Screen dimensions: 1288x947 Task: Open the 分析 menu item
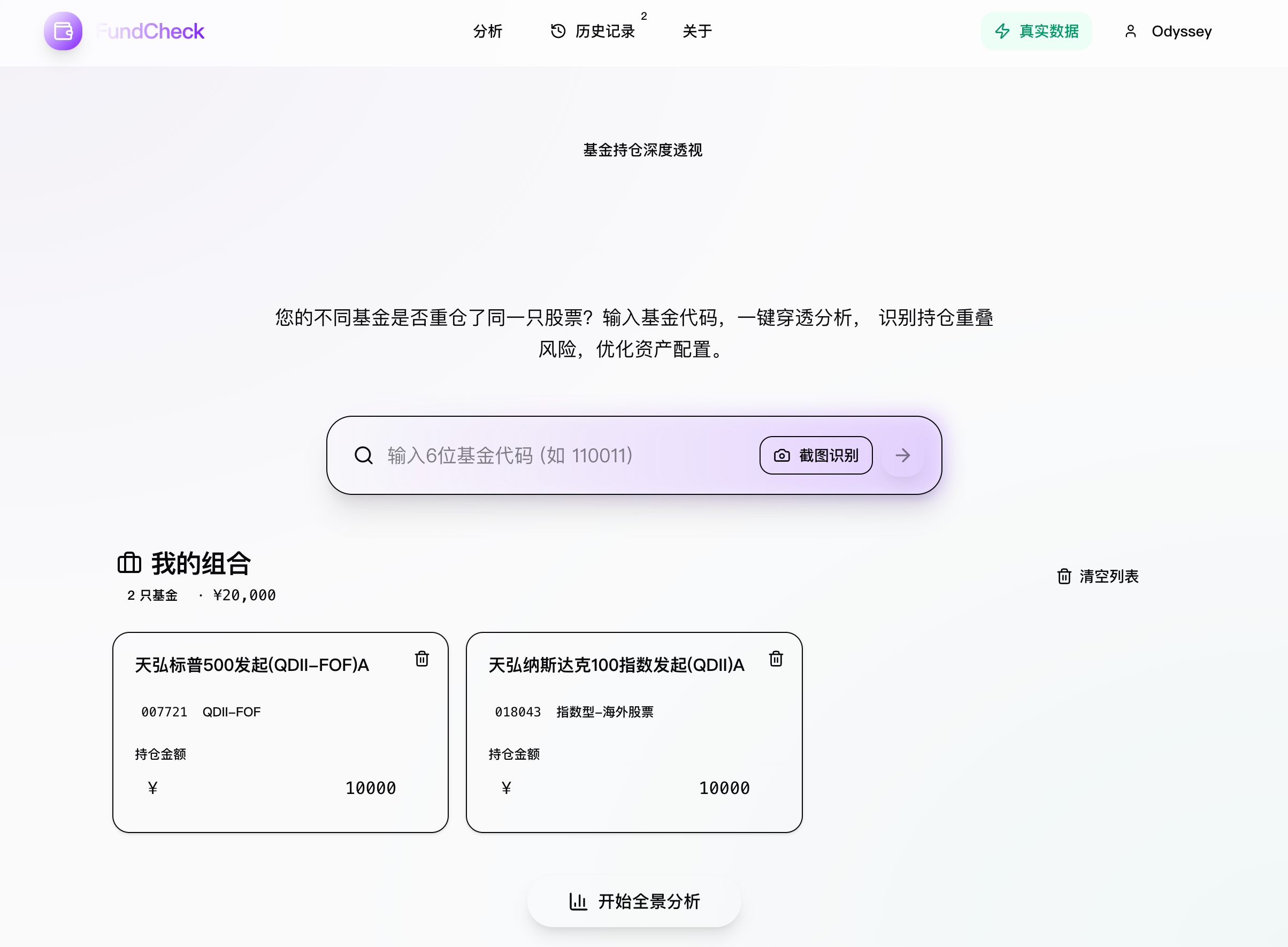point(488,32)
